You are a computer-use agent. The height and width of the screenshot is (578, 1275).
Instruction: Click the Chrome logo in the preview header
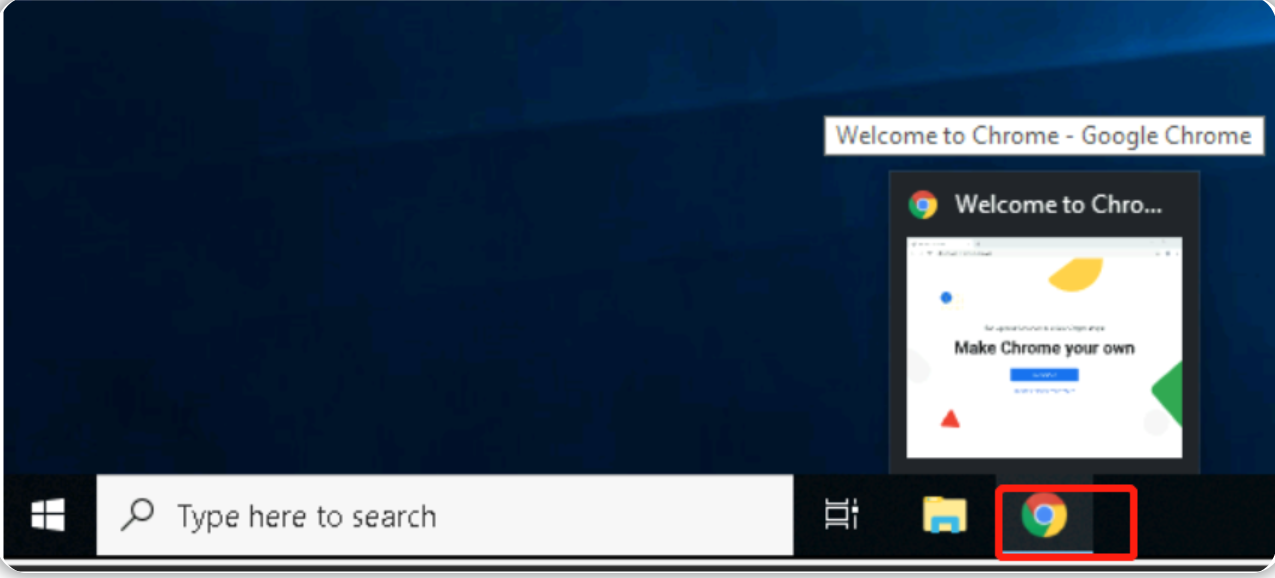[x=922, y=205]
